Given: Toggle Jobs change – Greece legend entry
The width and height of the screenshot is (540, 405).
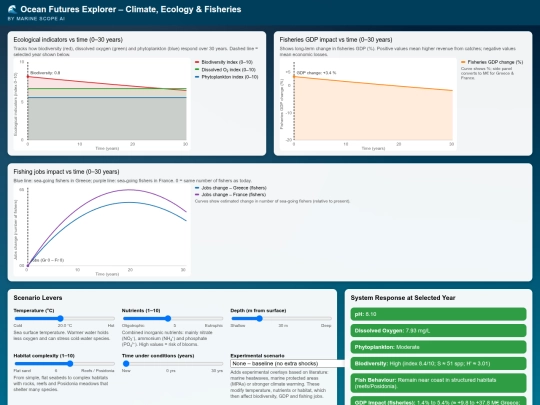Looking at the screenshot, I should point(231,188).
